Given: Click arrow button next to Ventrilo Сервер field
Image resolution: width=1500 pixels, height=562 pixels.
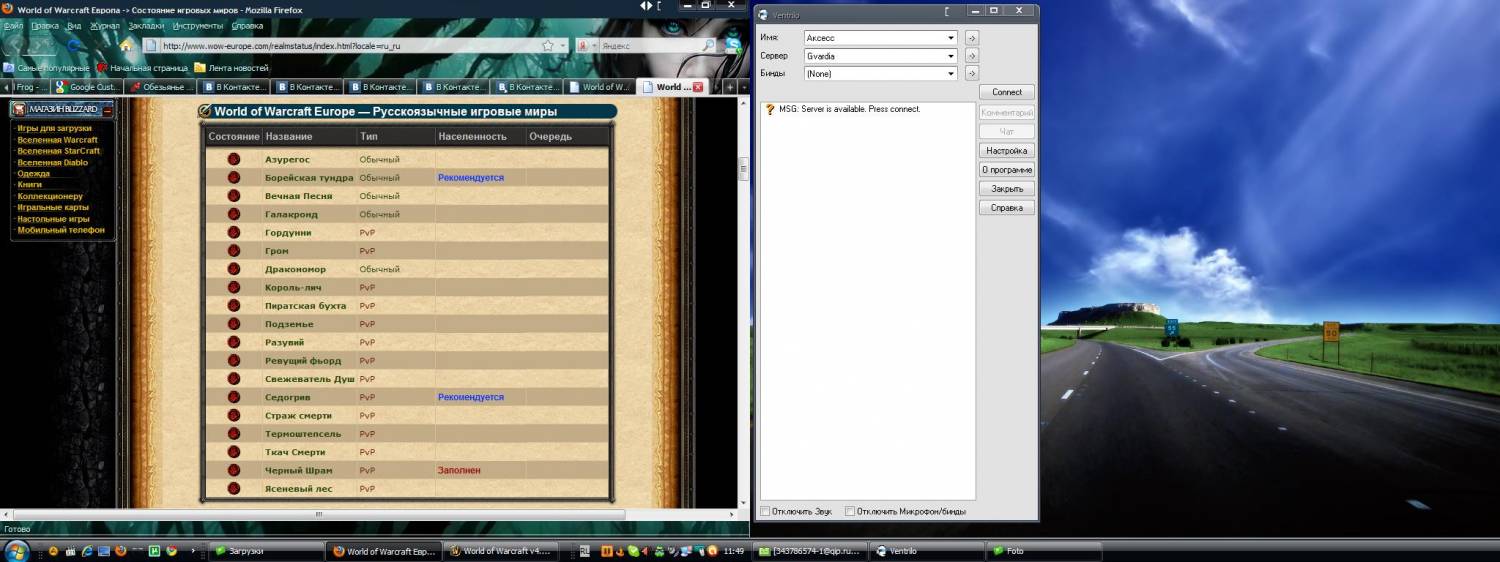Looking at the screenshot, I should [x=971, y=56].
